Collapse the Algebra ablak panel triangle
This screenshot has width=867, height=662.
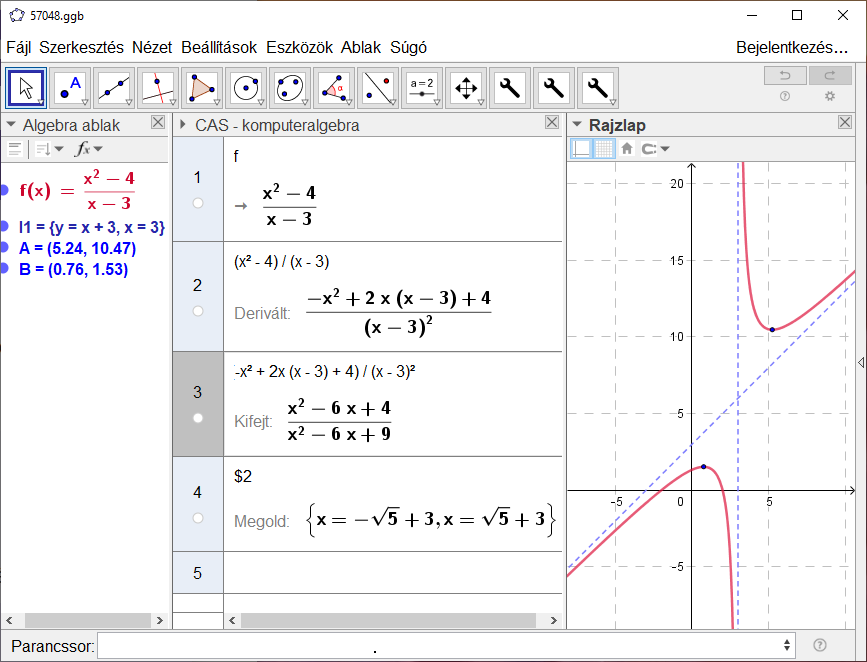[11, 125]
